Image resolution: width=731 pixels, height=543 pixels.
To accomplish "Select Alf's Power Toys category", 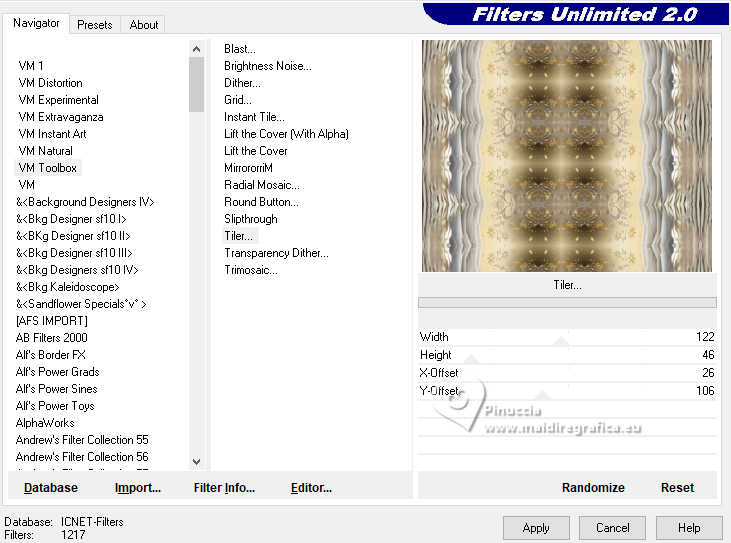I will (x=55, y=406).
